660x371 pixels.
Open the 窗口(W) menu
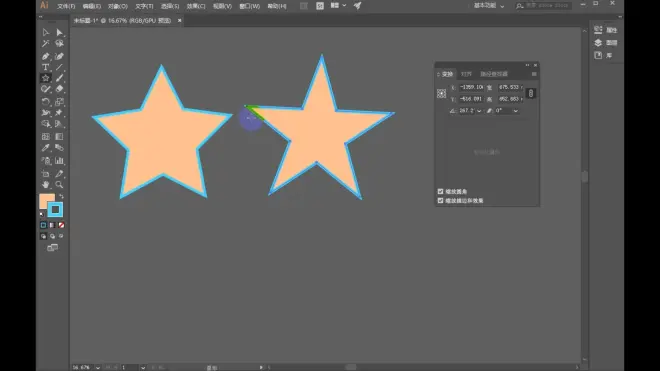[x=250, y=6]
